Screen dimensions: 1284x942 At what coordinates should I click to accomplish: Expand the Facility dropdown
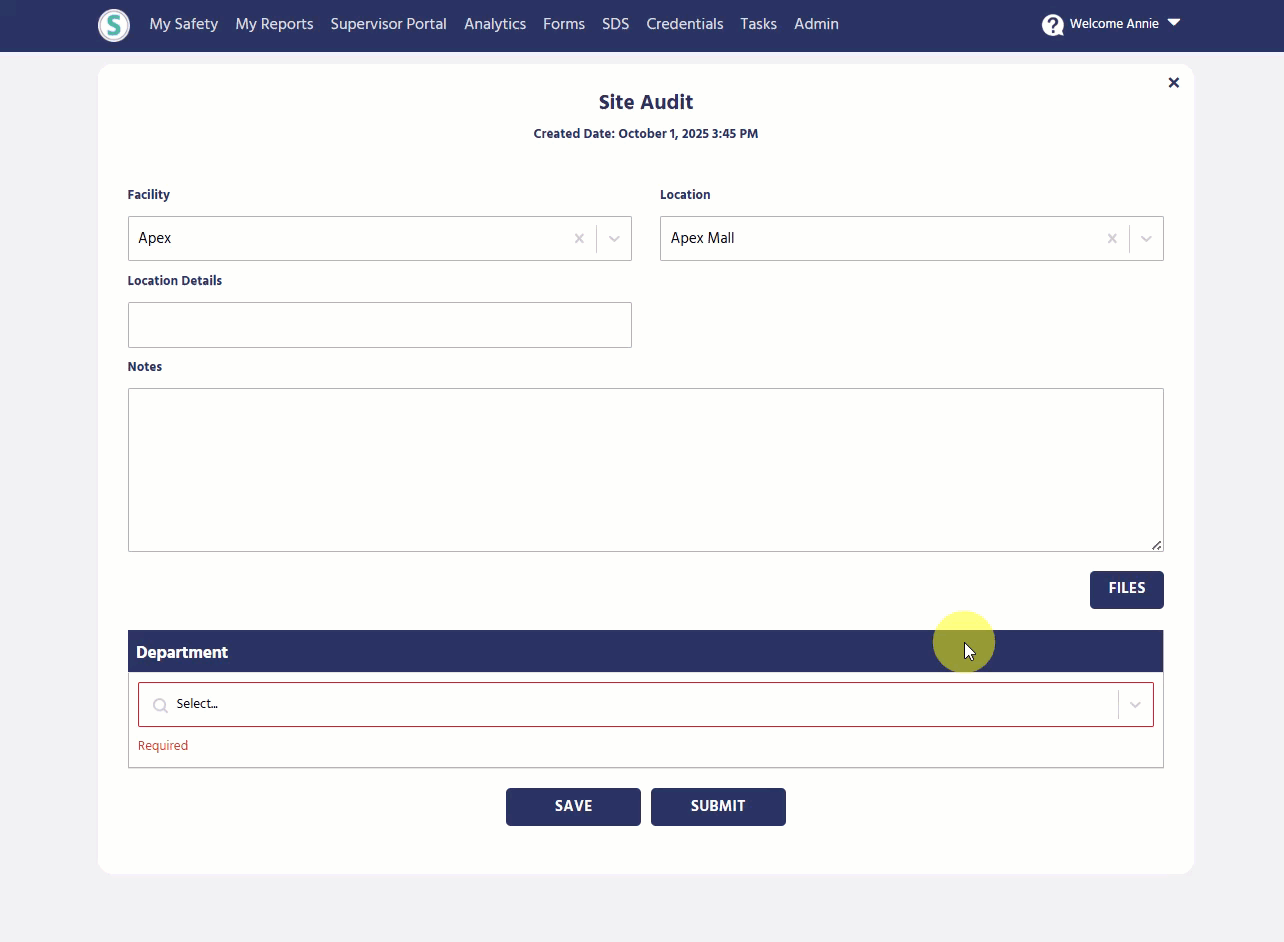point(614,239)
